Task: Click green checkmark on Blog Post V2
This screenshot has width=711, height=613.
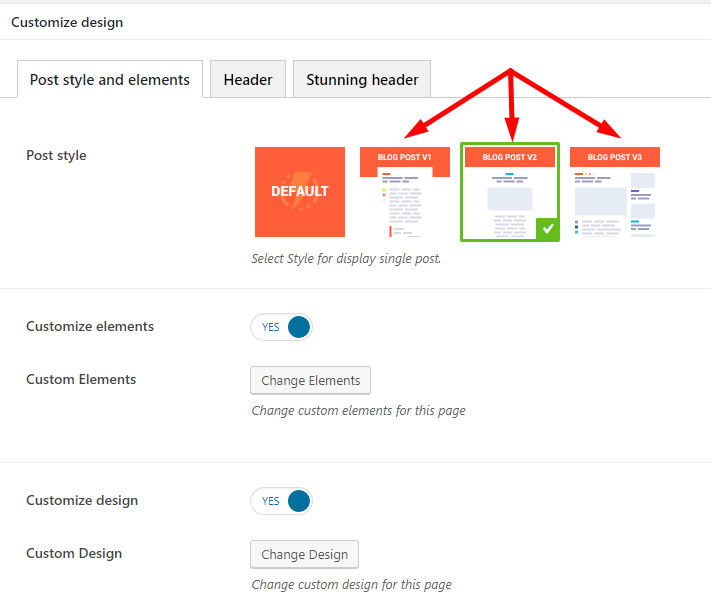Action: (x=548, y=229)
